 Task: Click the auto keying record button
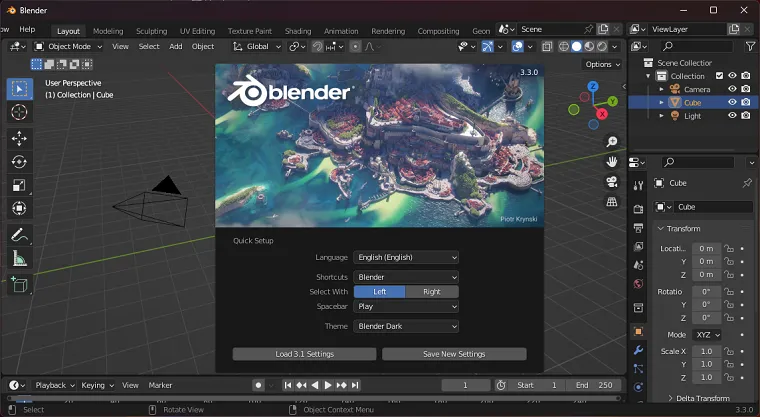point(258,385)
